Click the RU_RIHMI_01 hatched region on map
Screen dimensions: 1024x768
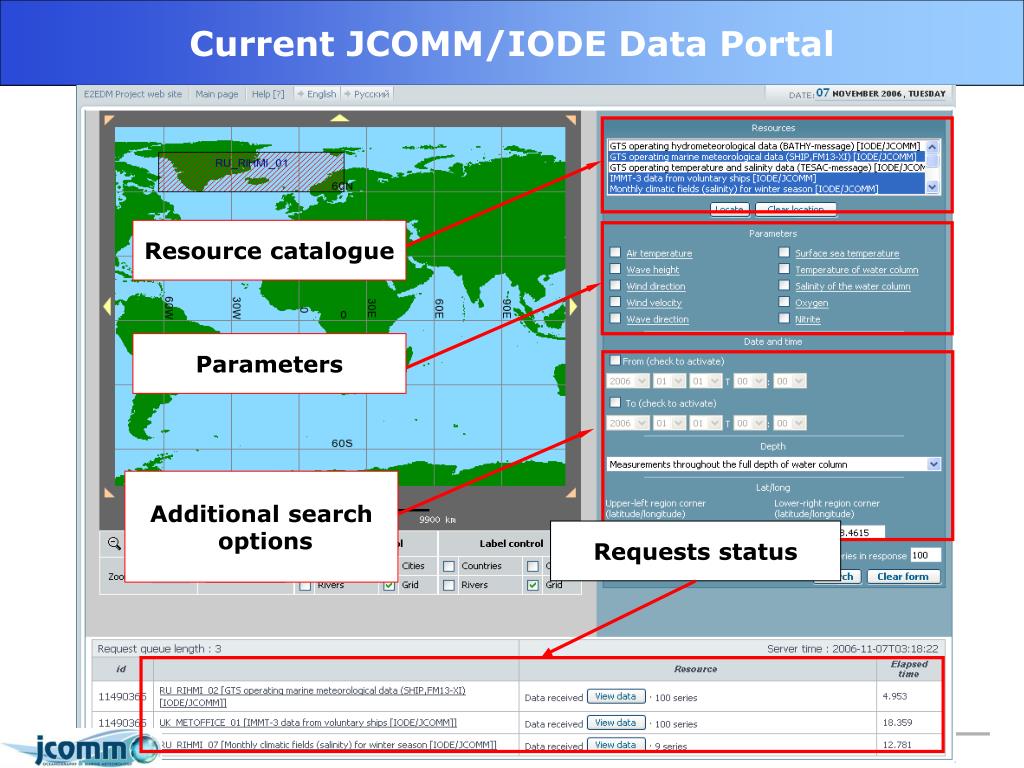tap(251, 172)
